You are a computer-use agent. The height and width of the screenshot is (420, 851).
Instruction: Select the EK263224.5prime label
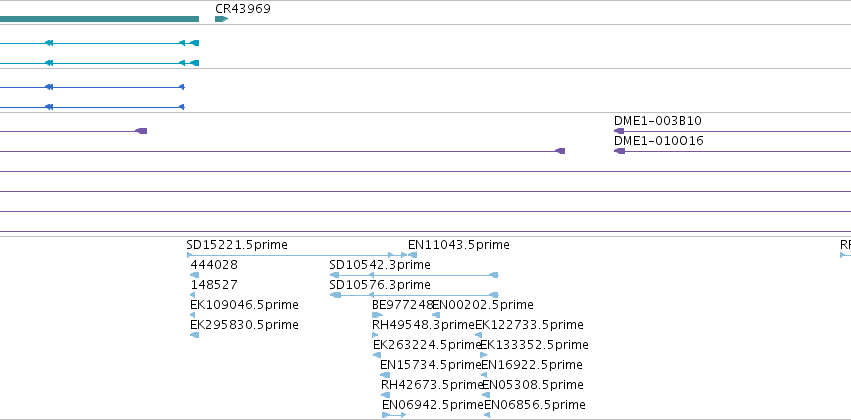pyautogui.click(x=427, y=345)
